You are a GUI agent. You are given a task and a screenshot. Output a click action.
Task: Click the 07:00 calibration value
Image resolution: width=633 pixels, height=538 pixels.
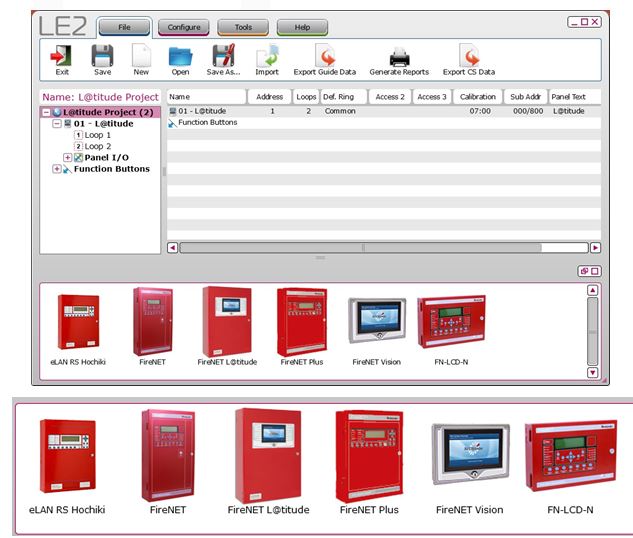480,111
